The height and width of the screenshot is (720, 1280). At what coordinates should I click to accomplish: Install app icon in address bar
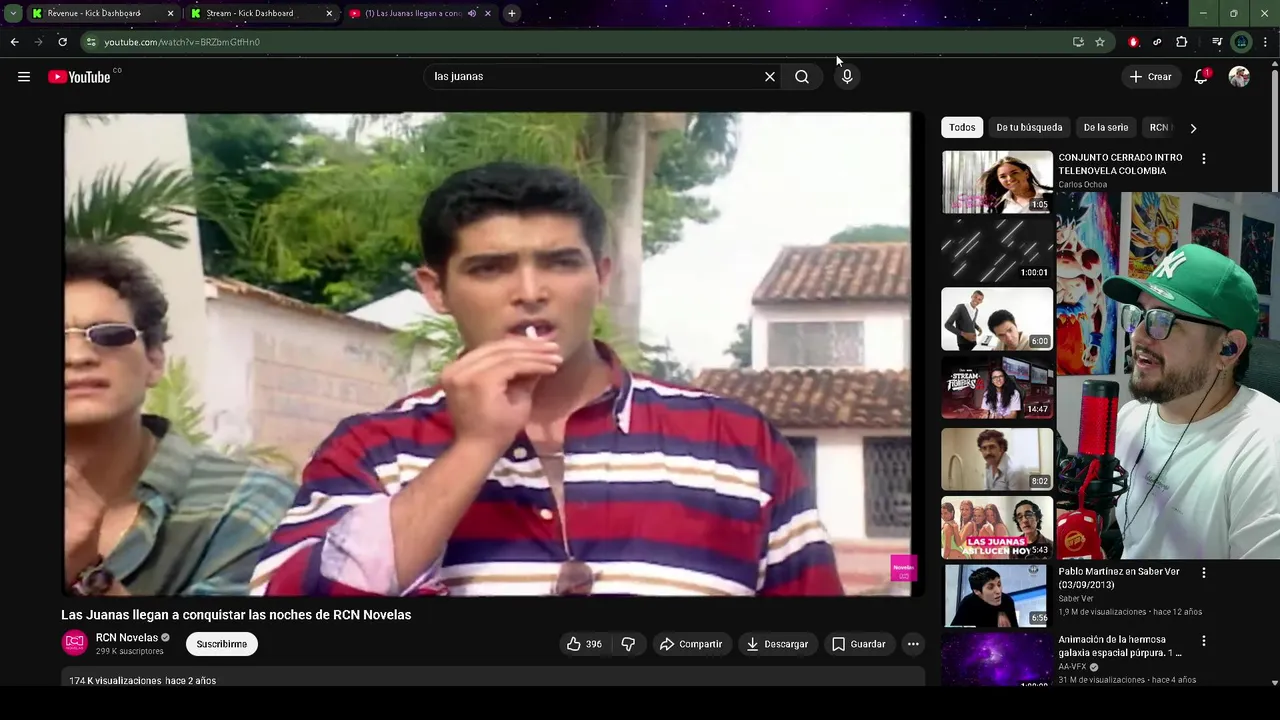1078,42
